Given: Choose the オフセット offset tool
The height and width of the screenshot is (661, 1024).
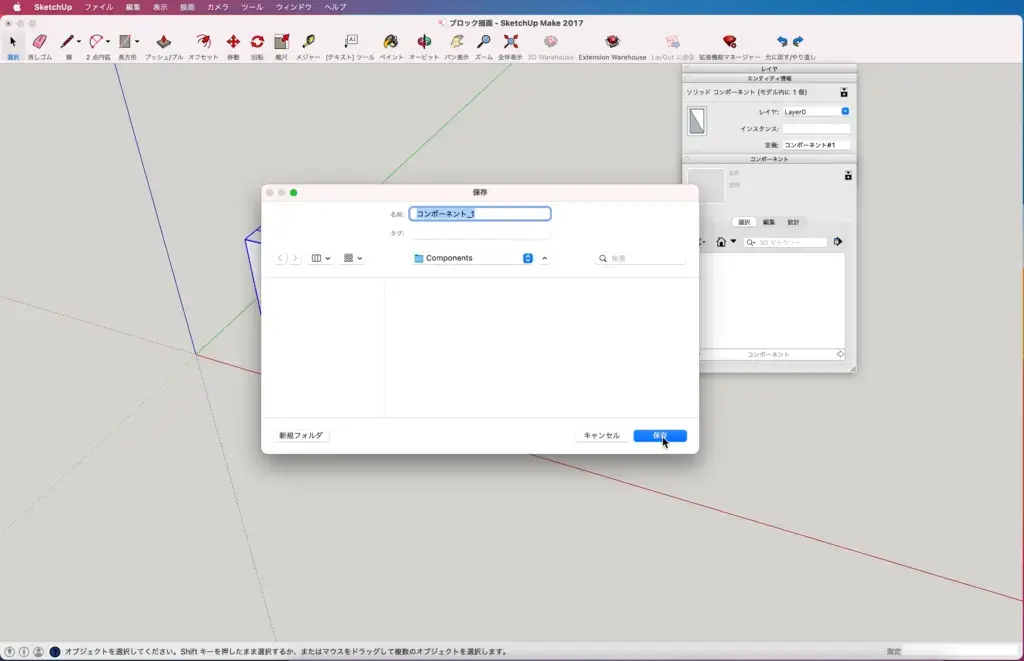Looking at the screenshot, I should coord(203,42).
